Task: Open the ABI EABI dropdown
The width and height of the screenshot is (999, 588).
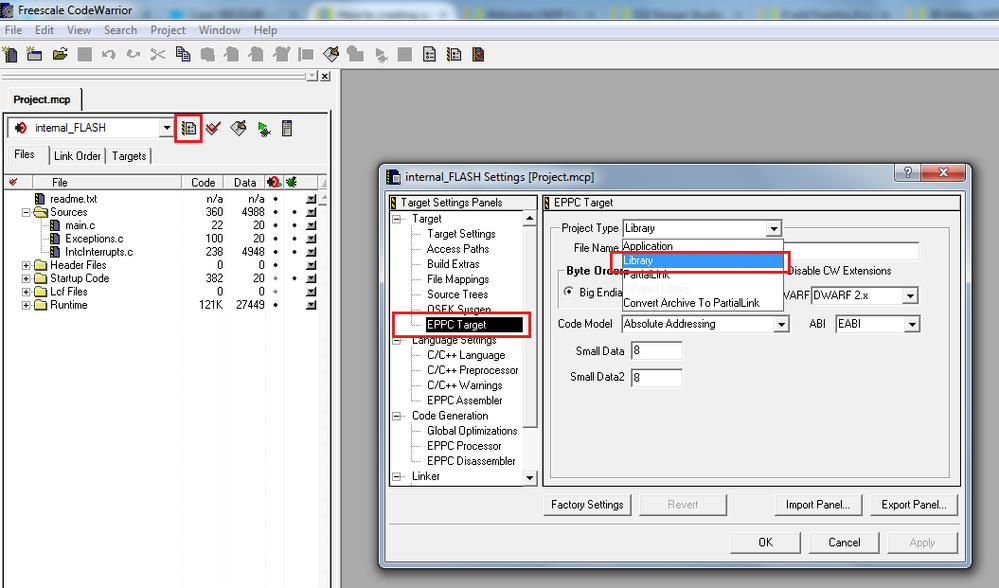Action: pos(912,324)
